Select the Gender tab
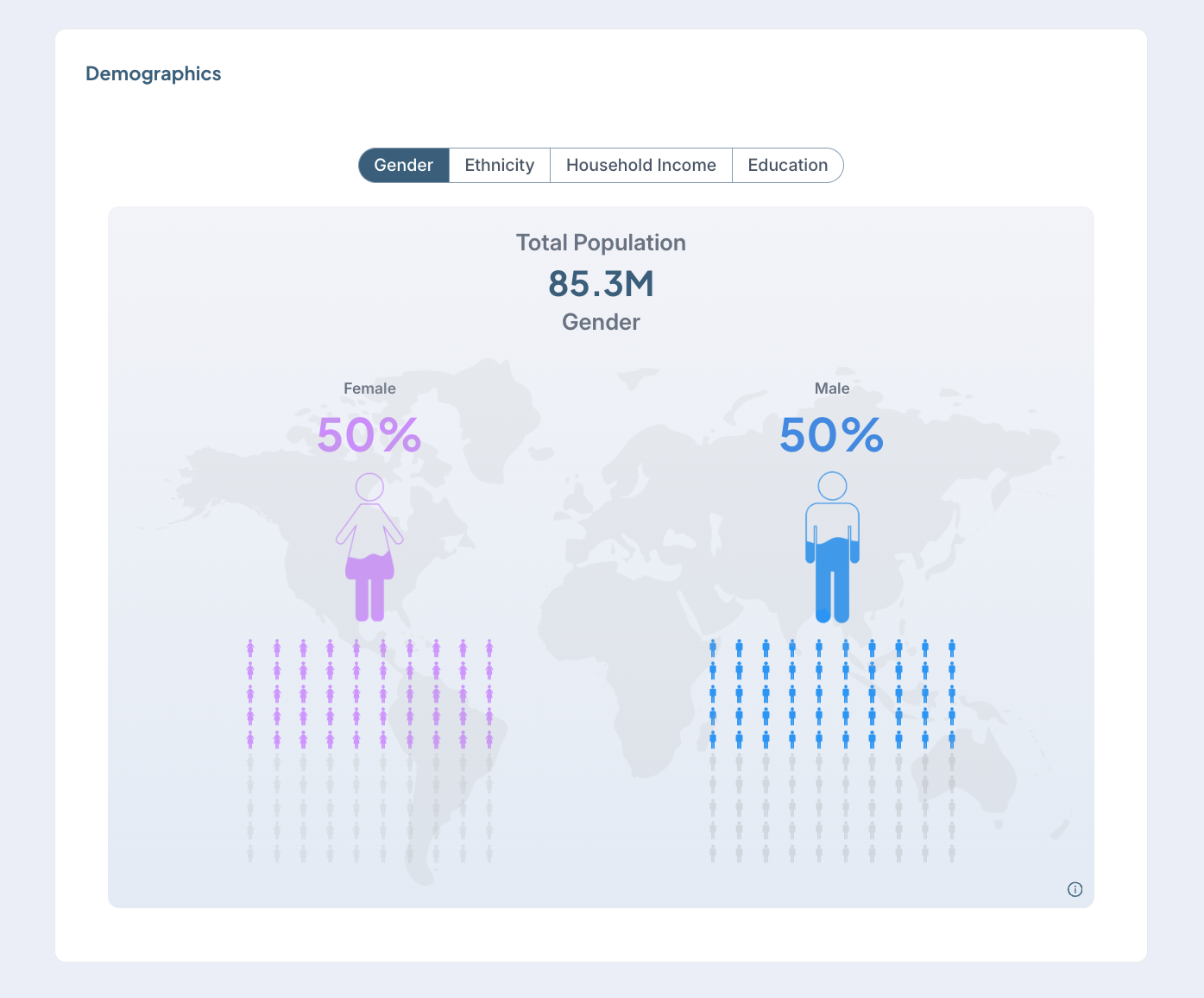 (404, 165)
